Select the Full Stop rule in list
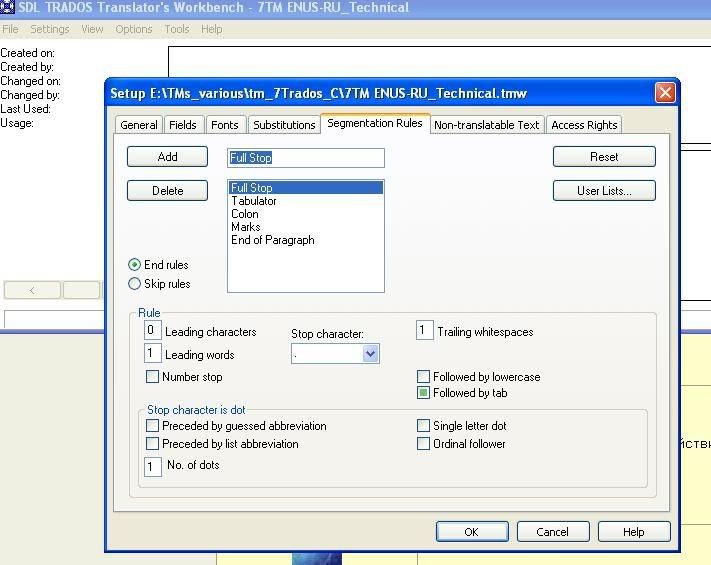 [x=306, y=187]
